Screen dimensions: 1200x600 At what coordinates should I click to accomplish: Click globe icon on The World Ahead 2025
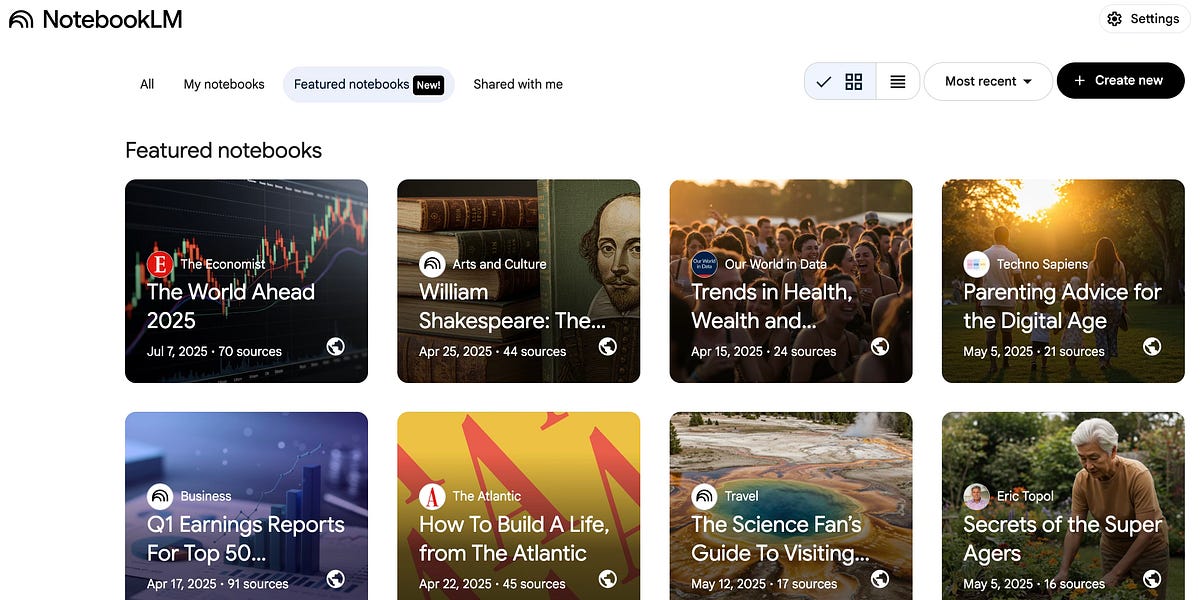click(336, 347)
